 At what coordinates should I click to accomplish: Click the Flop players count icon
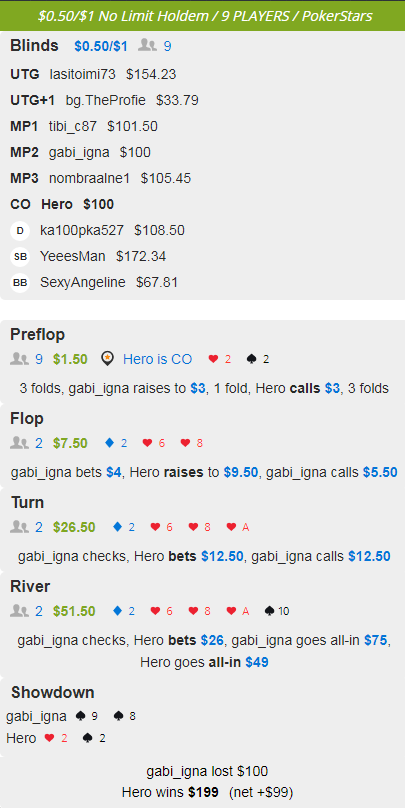[x=20, y=443]
